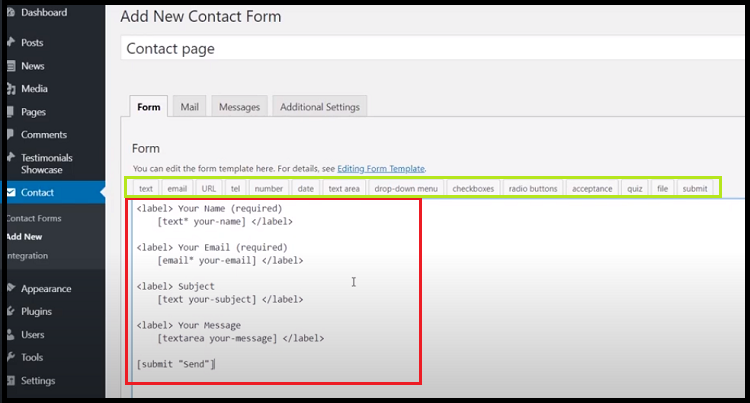
Task: Switch to the Mail tab
Action: [188, 107]
